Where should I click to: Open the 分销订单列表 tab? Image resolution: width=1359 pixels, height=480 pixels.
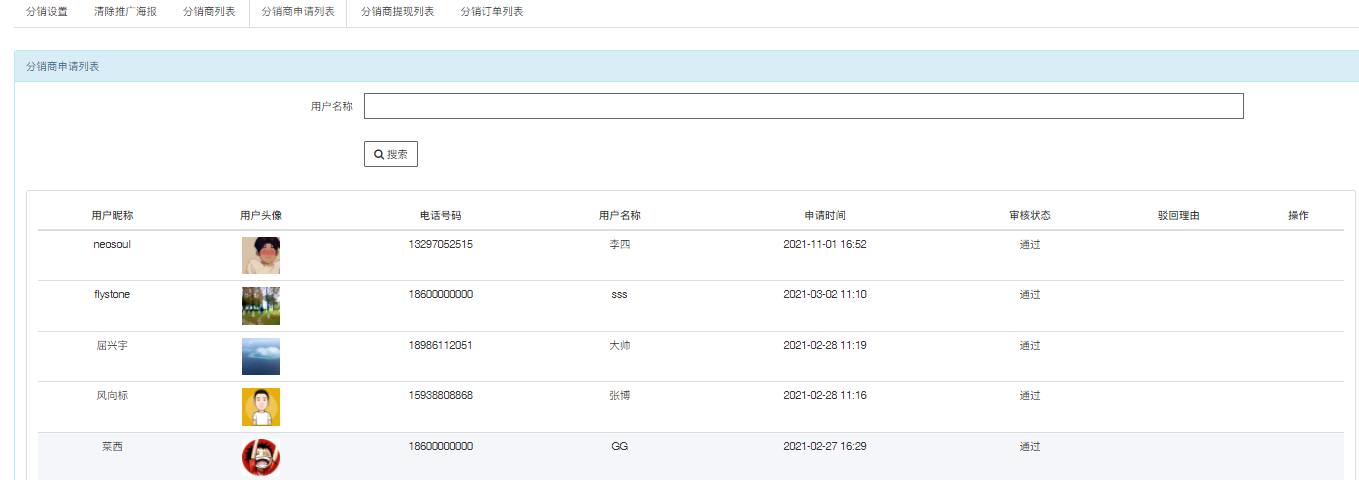coord(492,12)
